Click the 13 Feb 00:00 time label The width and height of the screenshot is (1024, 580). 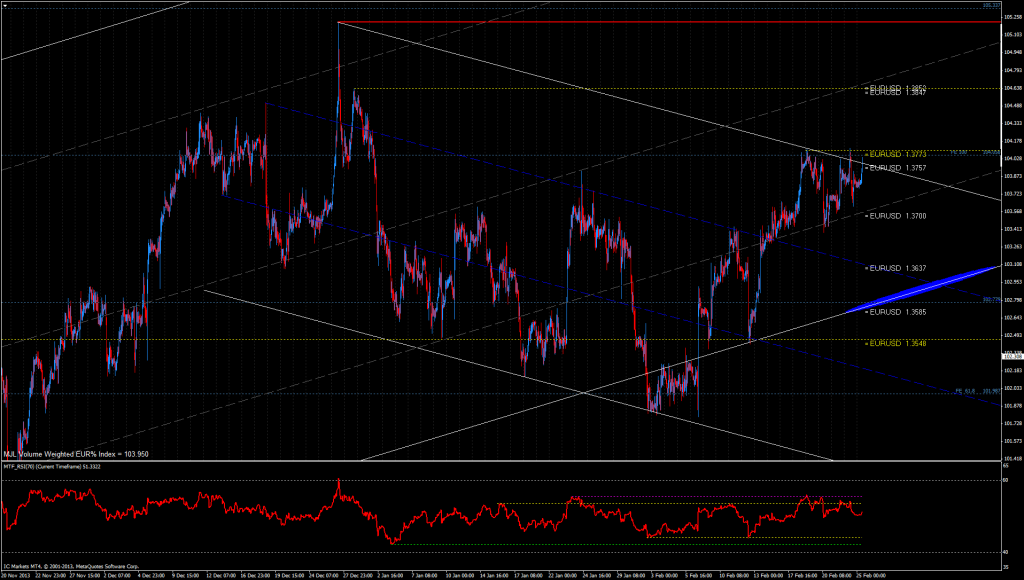(767, 575)
